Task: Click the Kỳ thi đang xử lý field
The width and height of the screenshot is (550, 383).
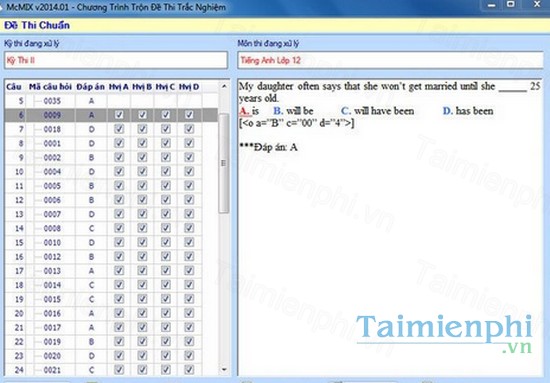Action: (116, 60)
